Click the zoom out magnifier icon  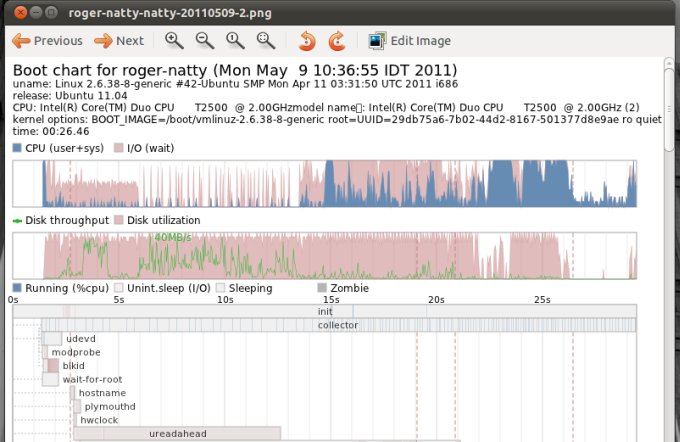204,41
